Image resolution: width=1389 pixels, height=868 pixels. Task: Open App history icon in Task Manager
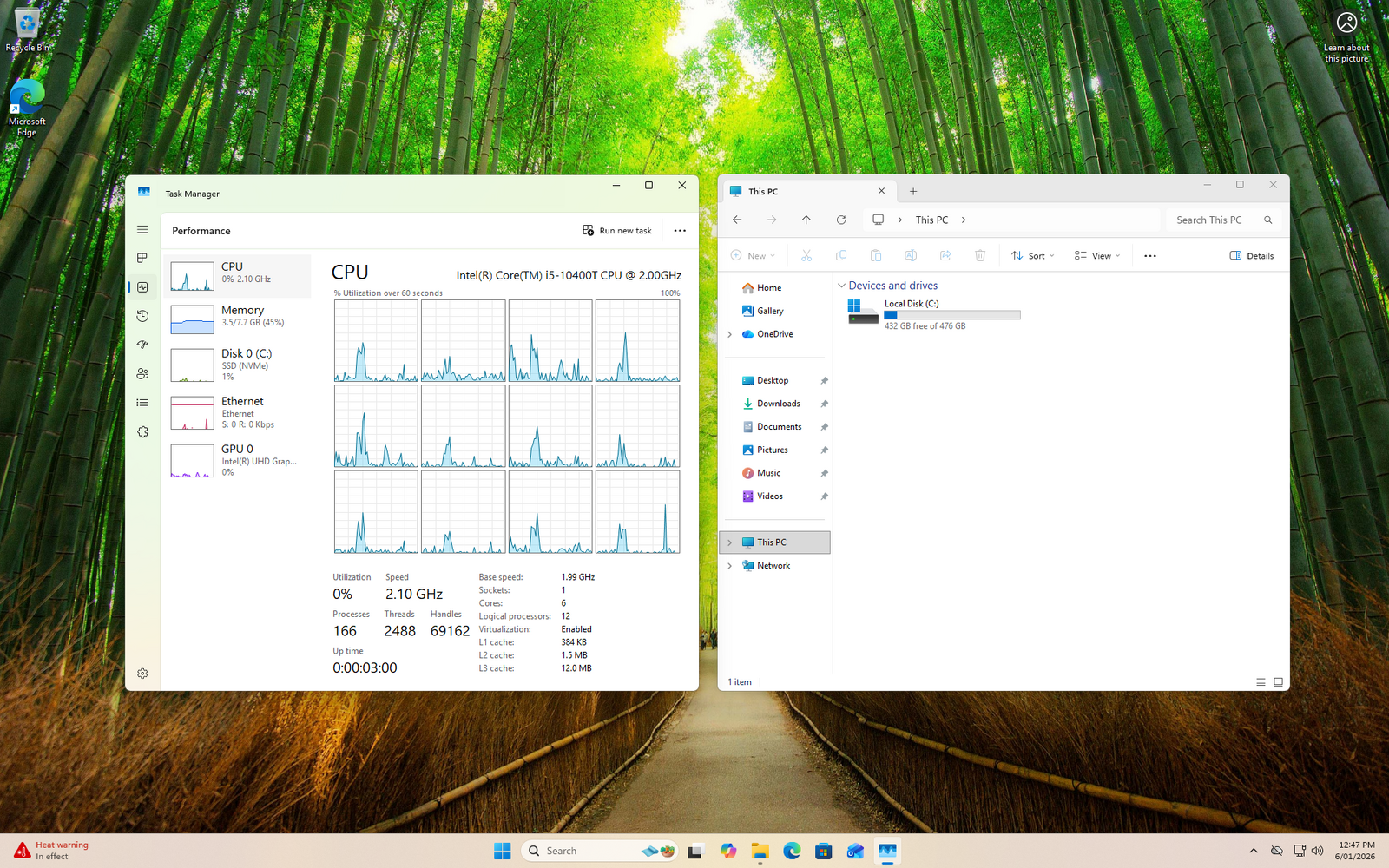point(142,316)
